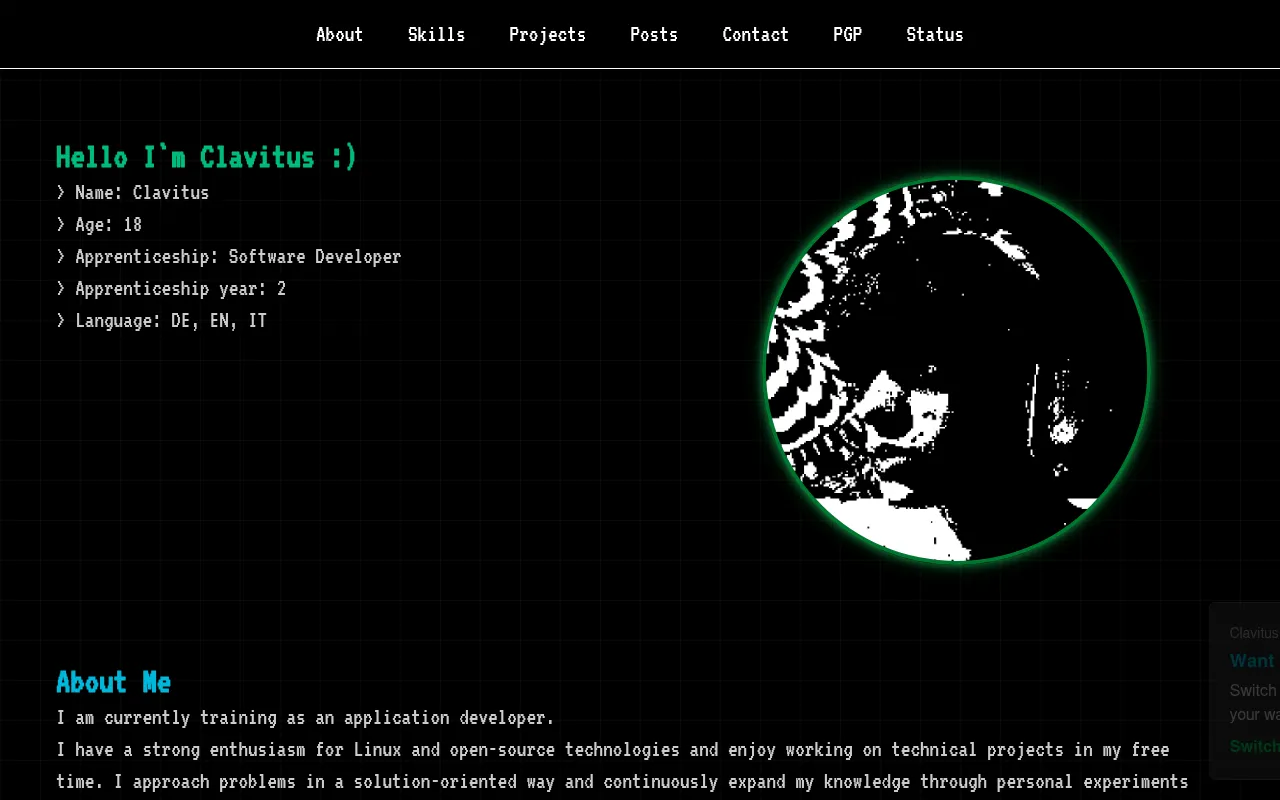Click "Apprenticeship: Software Developer" text

[229, 256]
